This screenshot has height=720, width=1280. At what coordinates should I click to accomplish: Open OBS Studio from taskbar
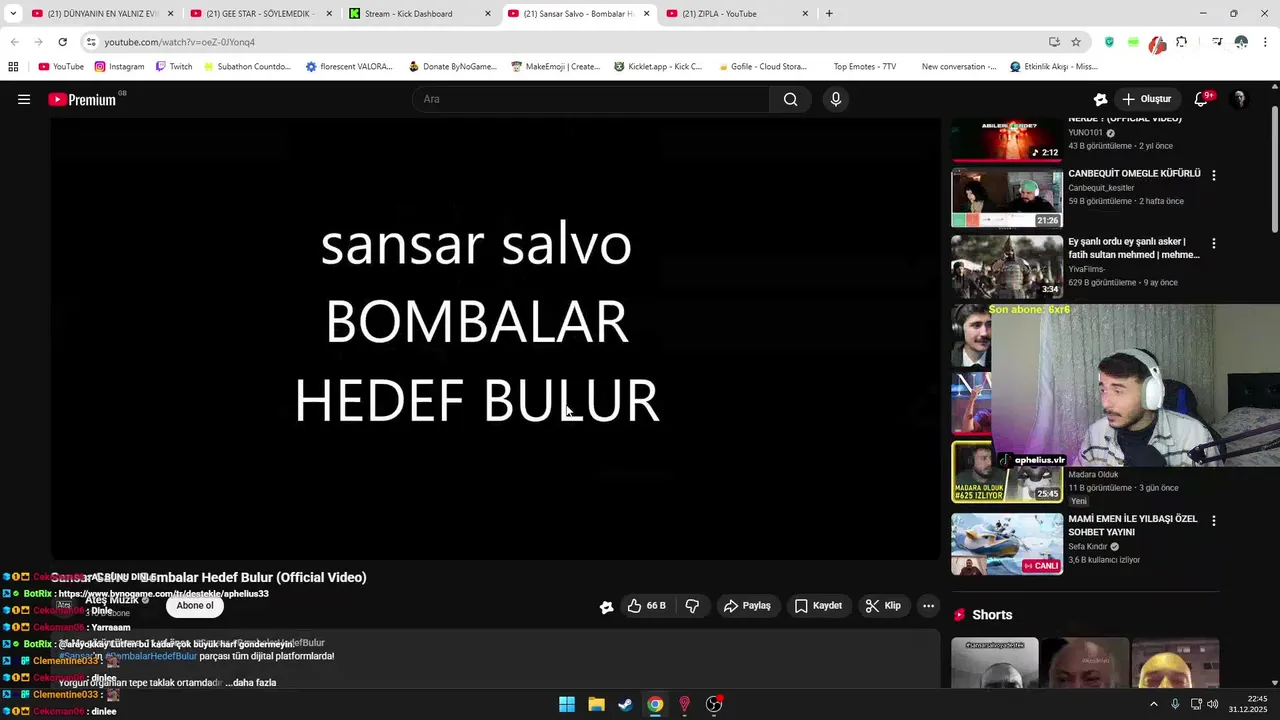click(x=714, y=704)
